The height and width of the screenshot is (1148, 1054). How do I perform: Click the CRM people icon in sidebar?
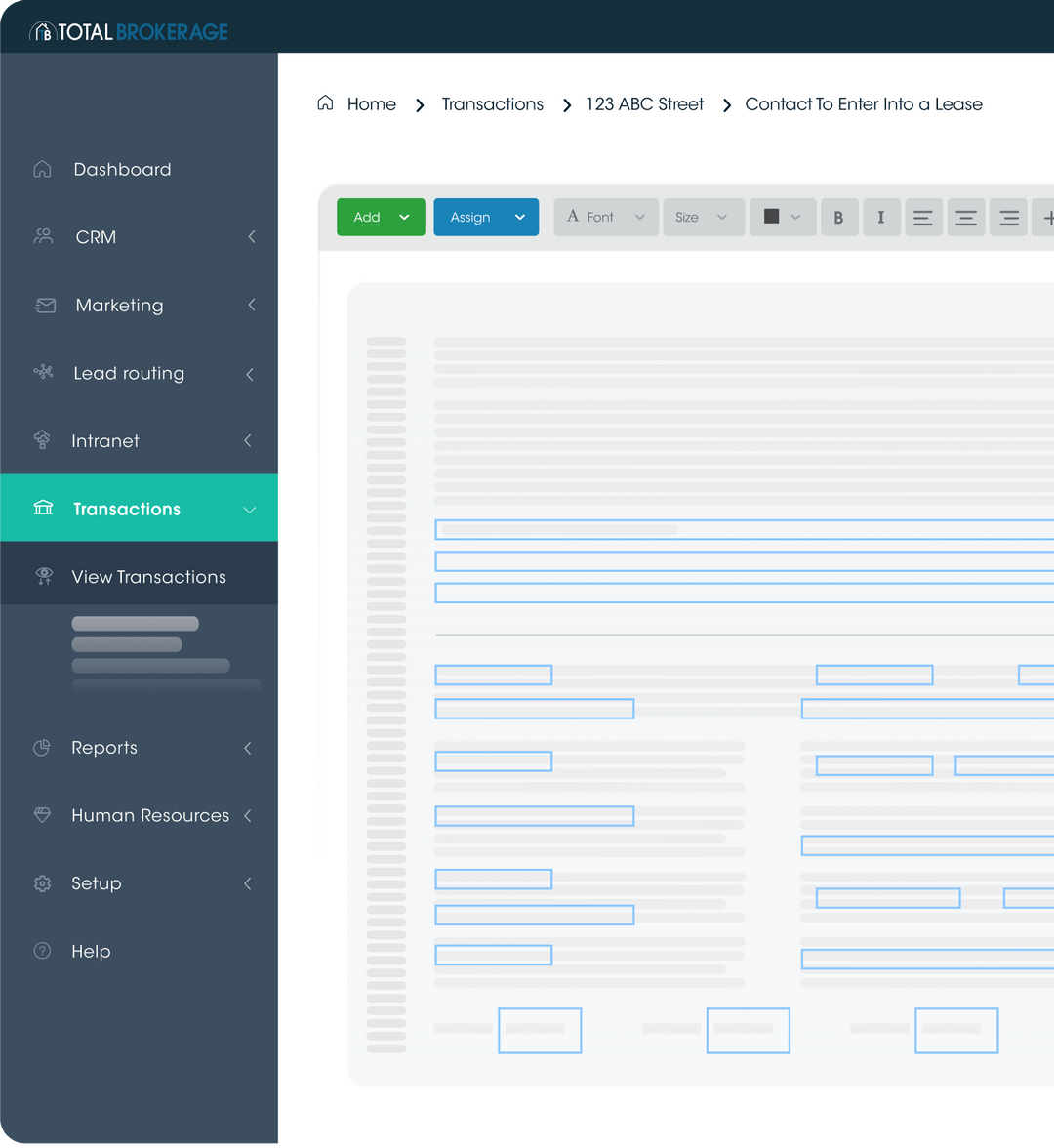(x=42, y=236)
